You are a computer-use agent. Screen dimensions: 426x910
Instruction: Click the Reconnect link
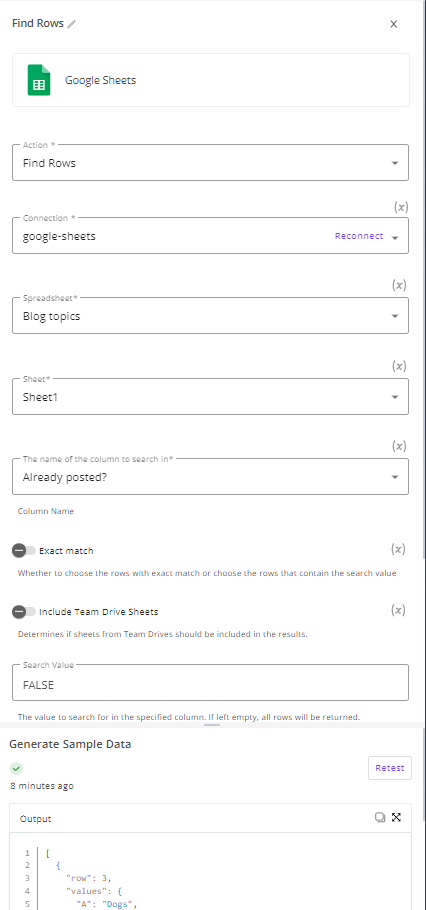pyautogui.click(x=359, y=236)
